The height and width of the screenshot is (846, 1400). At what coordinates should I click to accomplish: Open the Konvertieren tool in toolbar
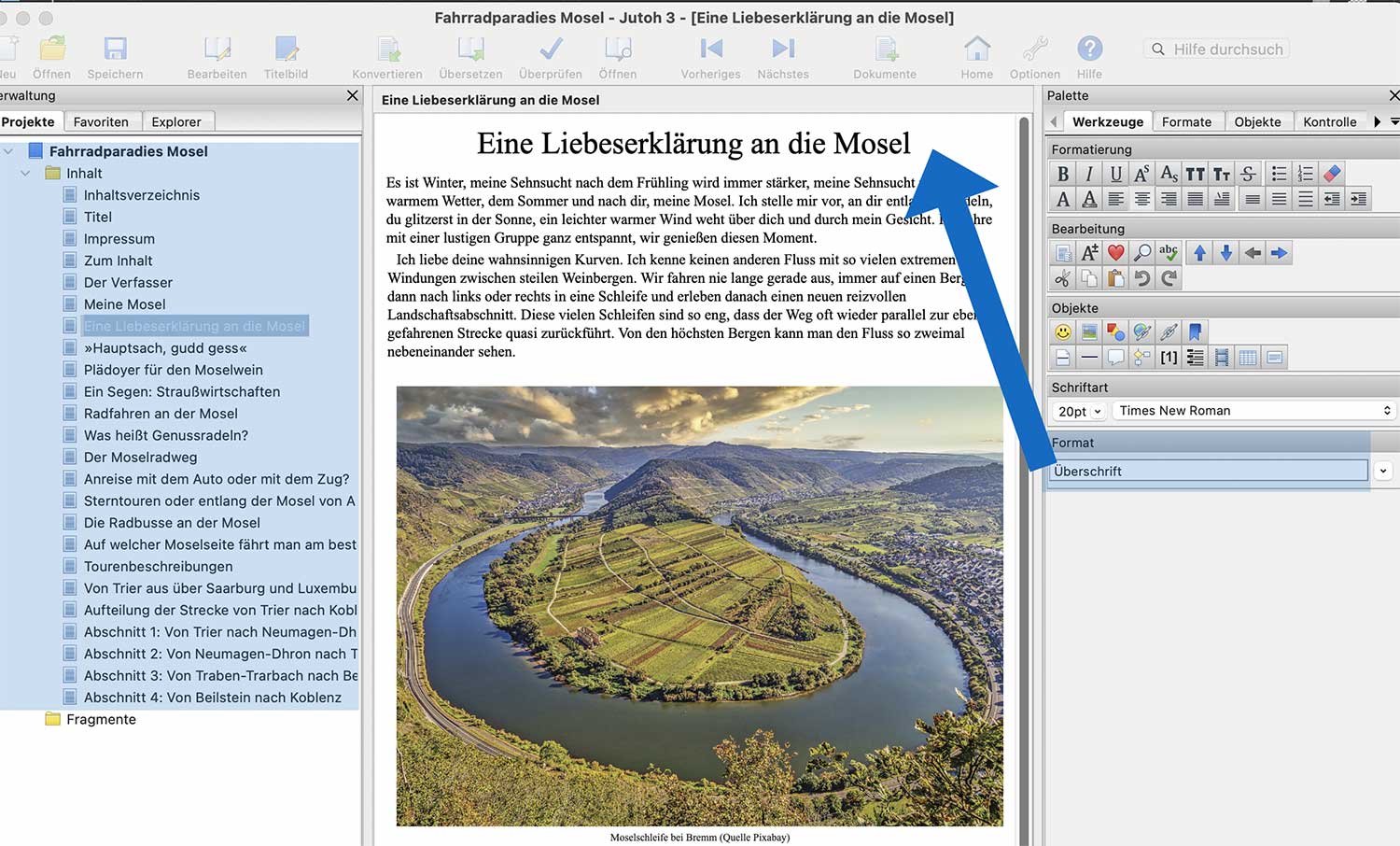pos(387,49)
